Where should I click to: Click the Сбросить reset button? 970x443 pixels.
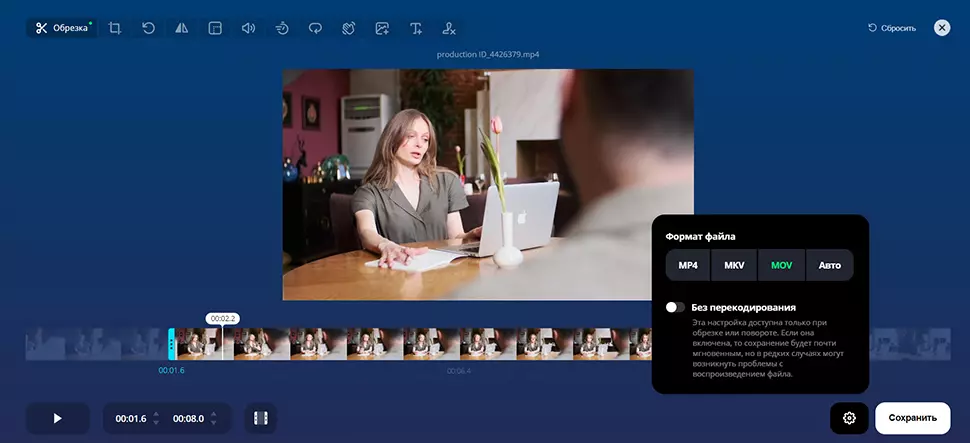(892, 28)
